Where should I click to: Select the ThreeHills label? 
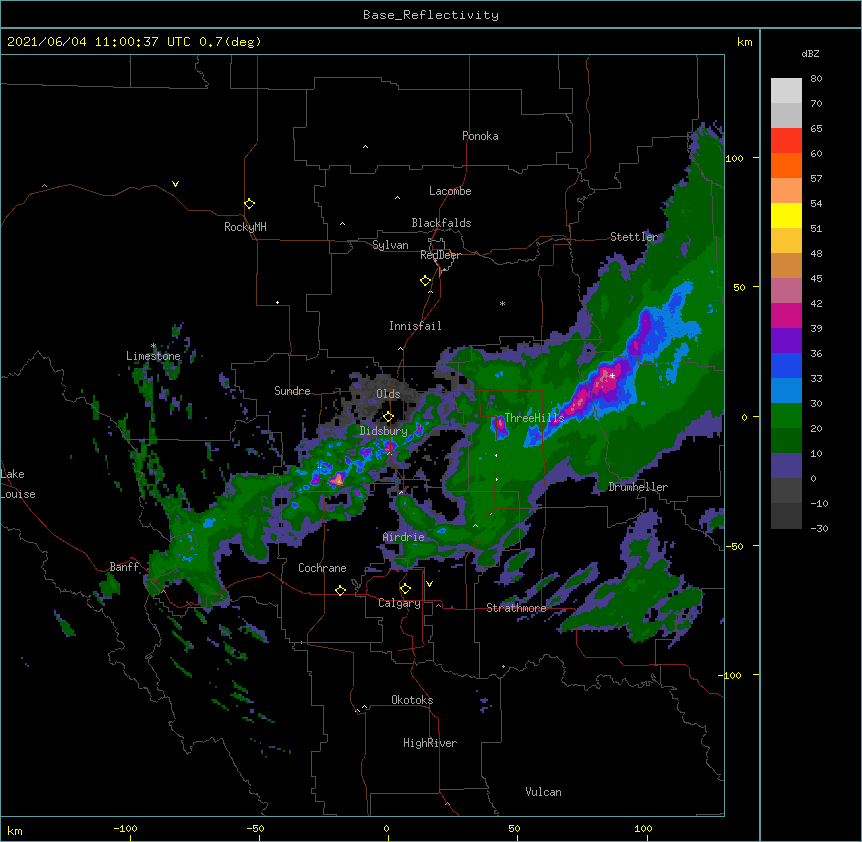point(534,418)
